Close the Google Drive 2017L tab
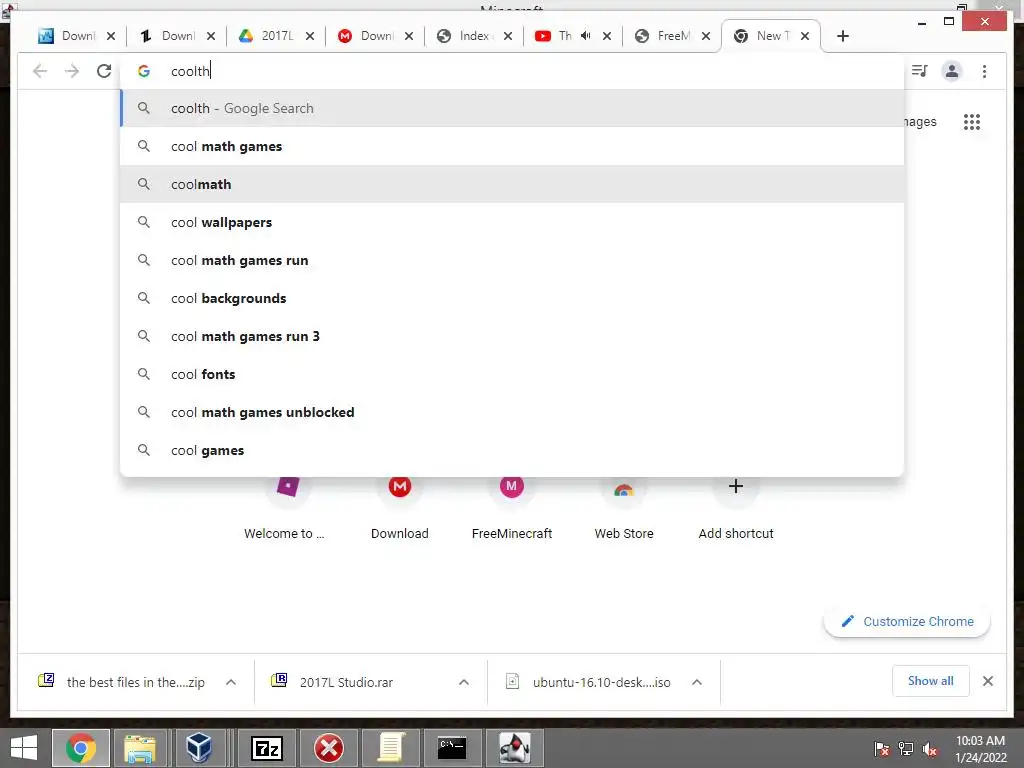This screenshot has width=1024, height=768. point(310,36)
